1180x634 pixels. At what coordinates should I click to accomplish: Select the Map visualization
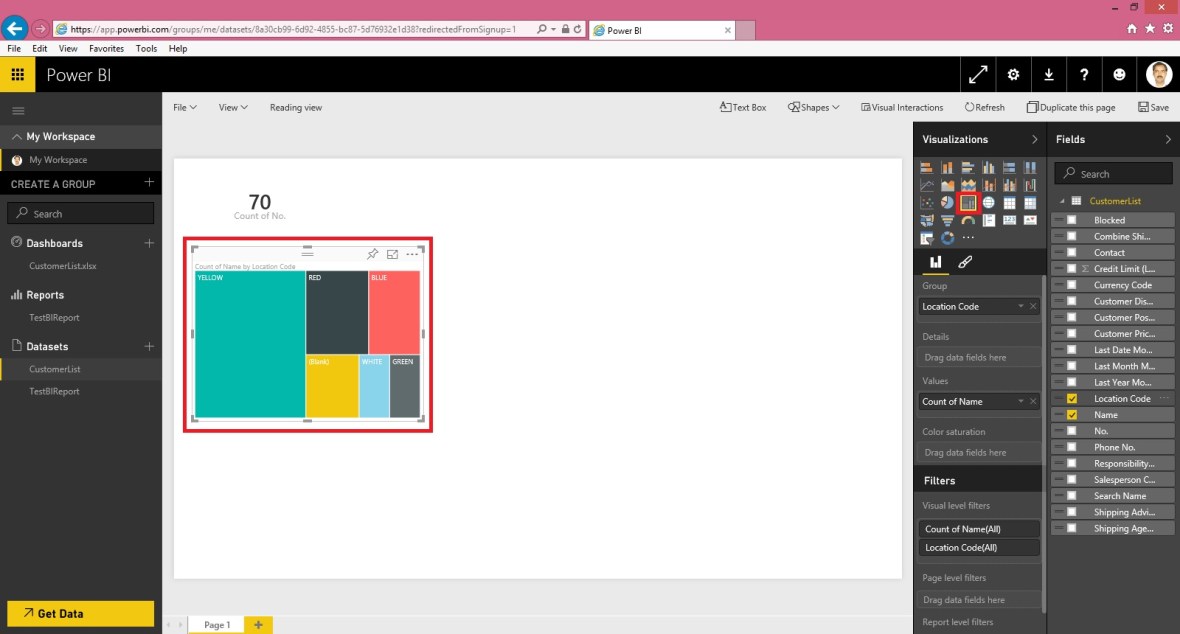[989, 202]
